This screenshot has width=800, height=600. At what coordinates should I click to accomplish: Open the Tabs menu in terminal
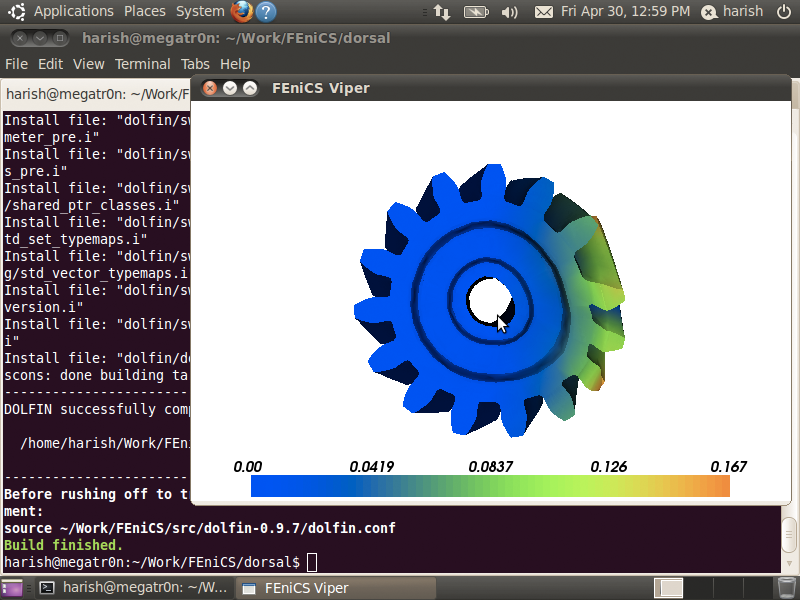(195, 64)
